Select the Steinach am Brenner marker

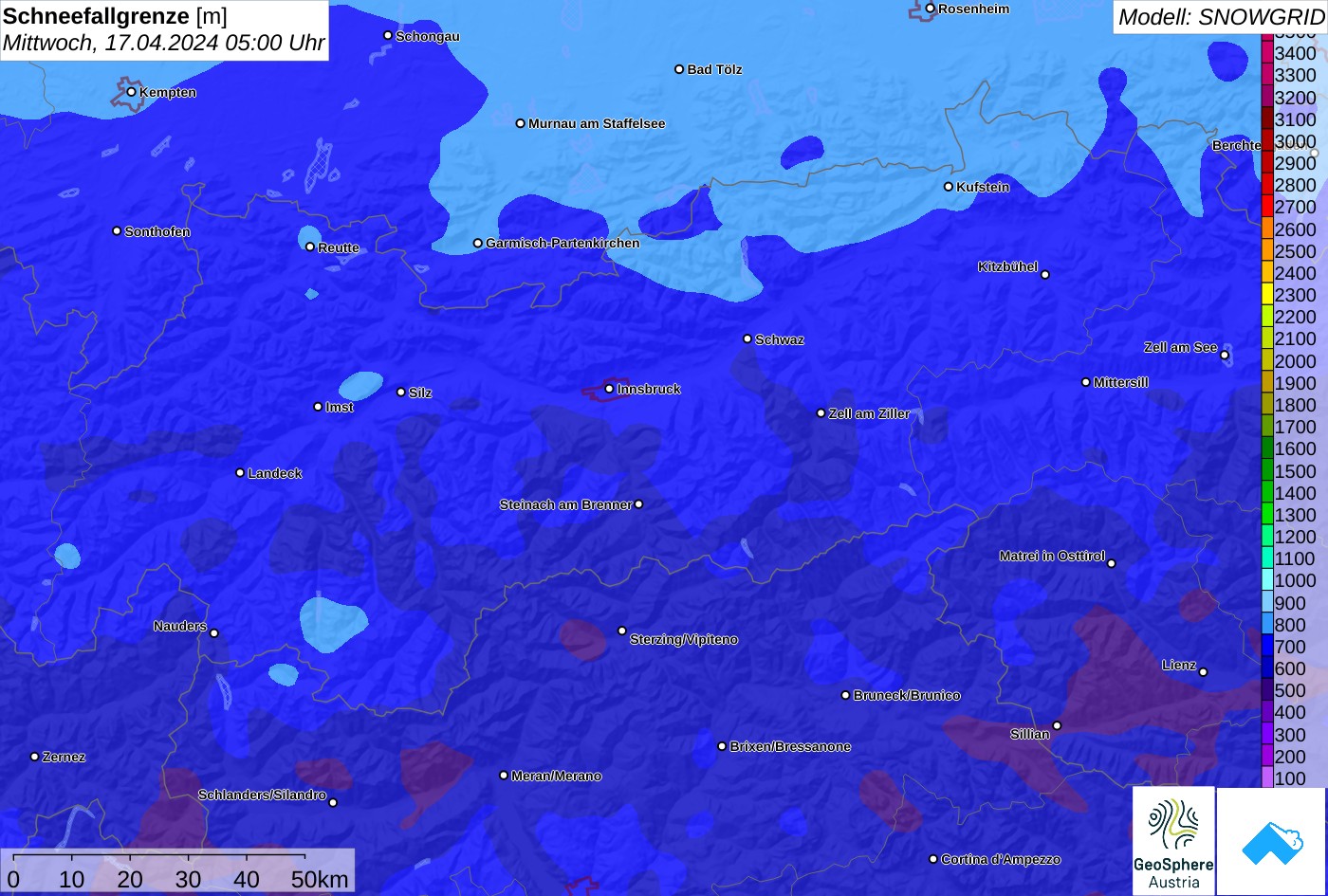[638, 504]
